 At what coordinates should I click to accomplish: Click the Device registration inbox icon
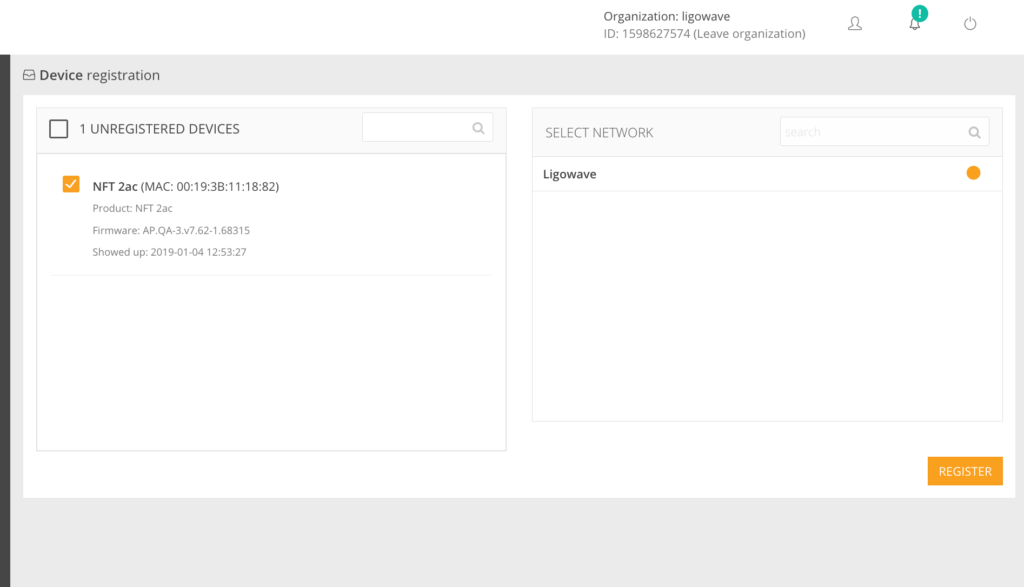[x=28, y=74]
